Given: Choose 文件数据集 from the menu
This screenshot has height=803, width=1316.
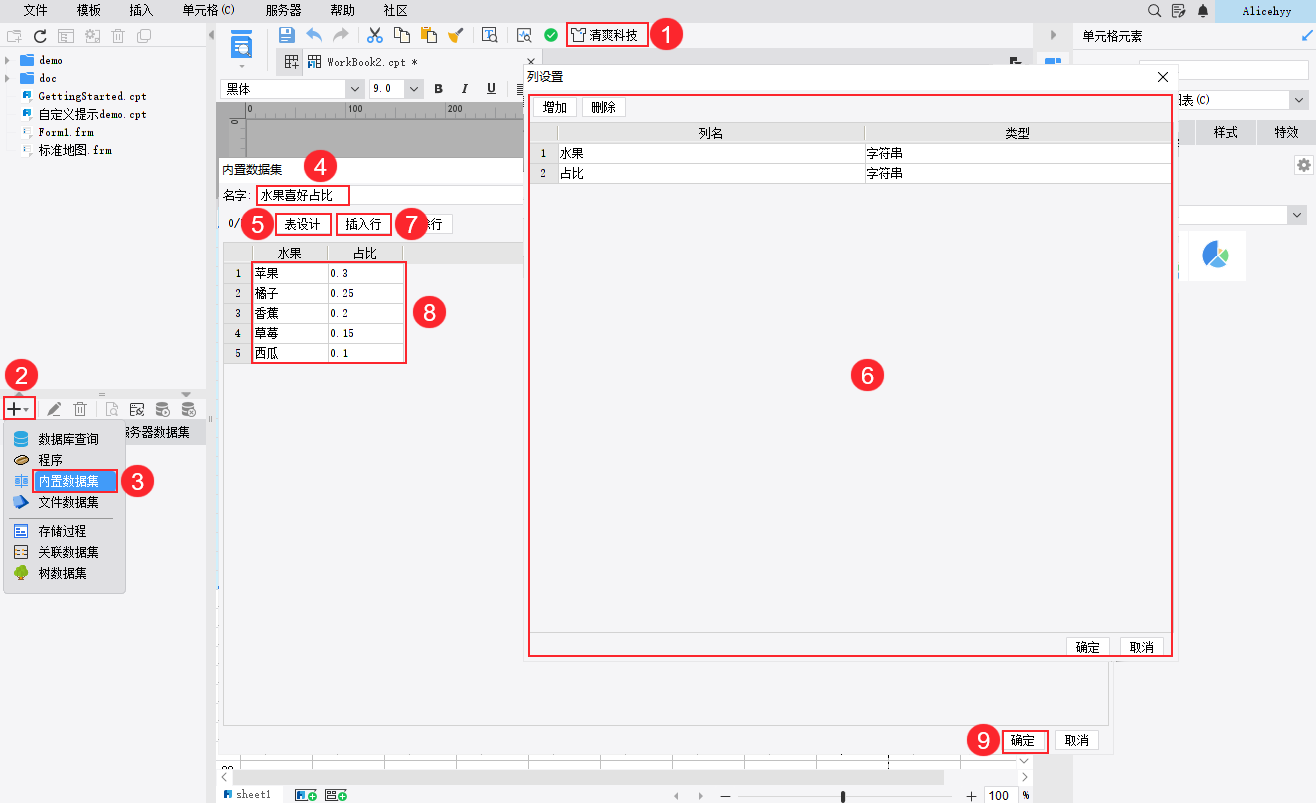Looking at the screenshot, I should click(65, 502).
